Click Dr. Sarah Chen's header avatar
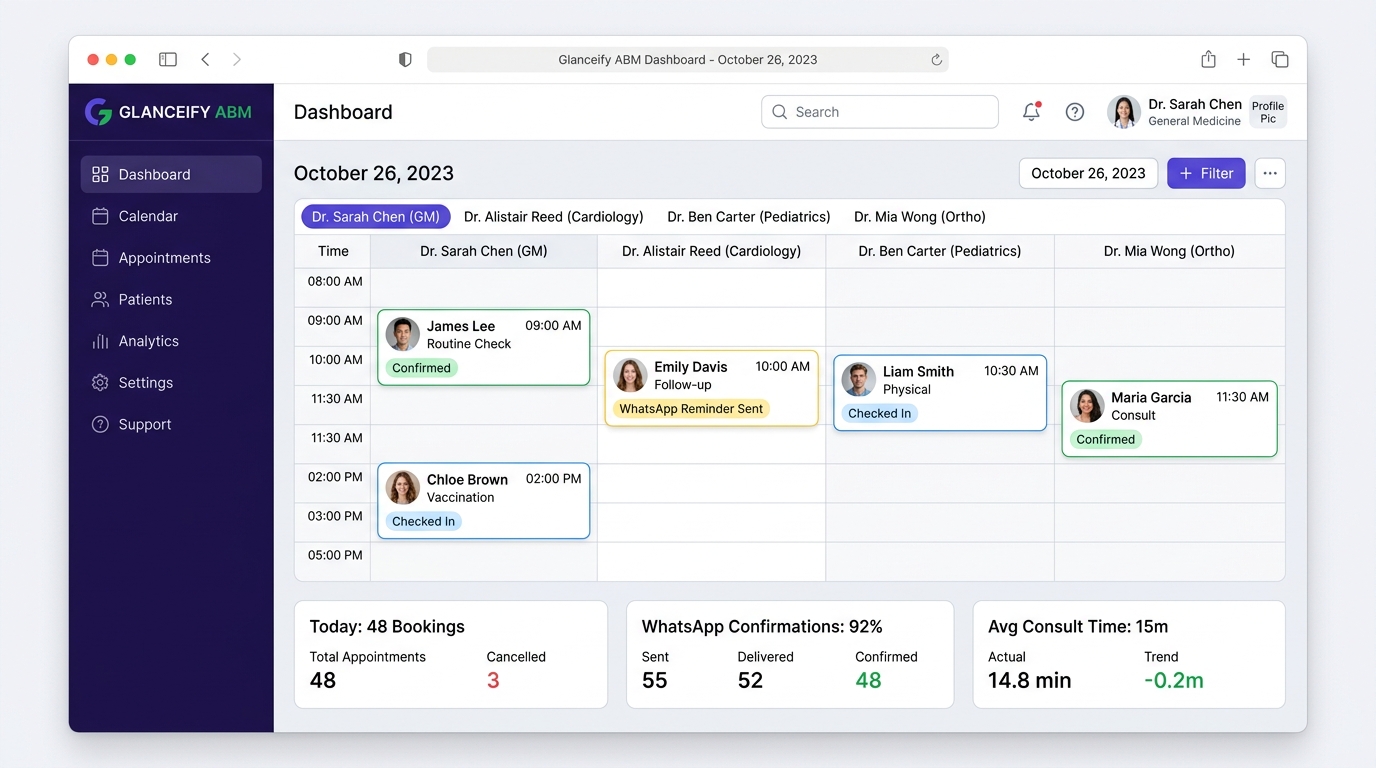The height and width of the screenshot is (768, 1376). pos(1124,112)
